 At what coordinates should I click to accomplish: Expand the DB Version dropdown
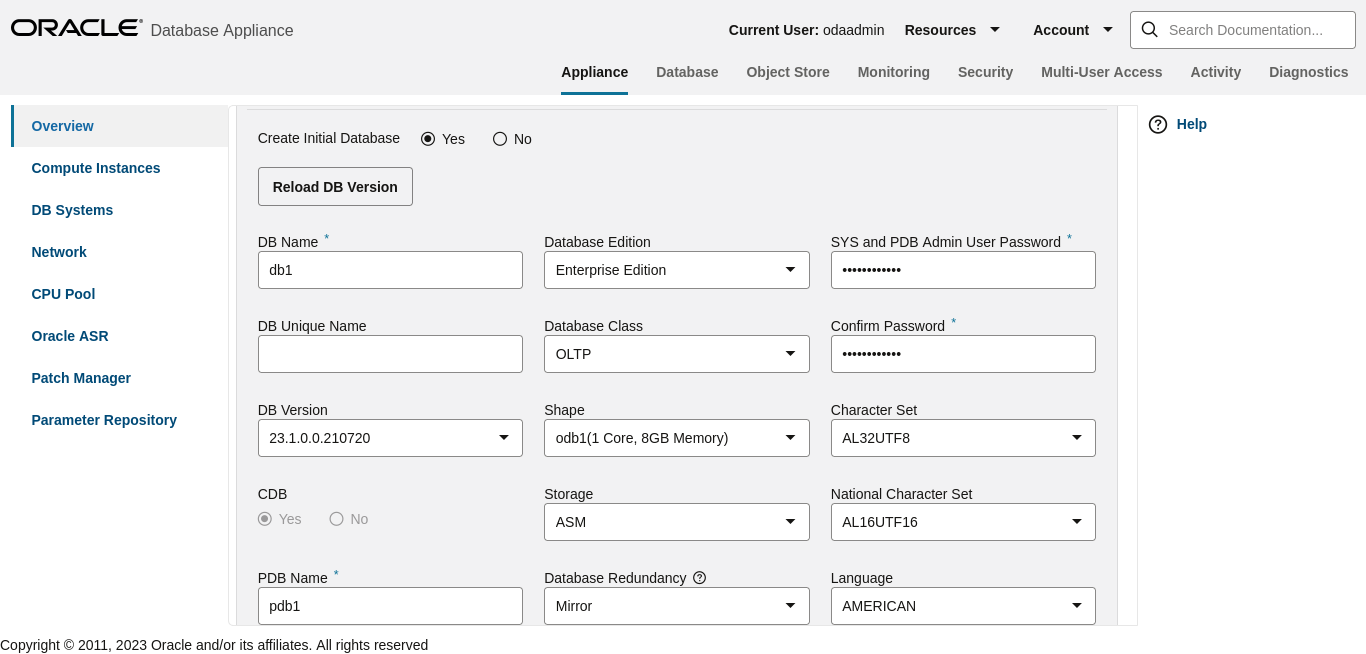(x=390, y=438)
